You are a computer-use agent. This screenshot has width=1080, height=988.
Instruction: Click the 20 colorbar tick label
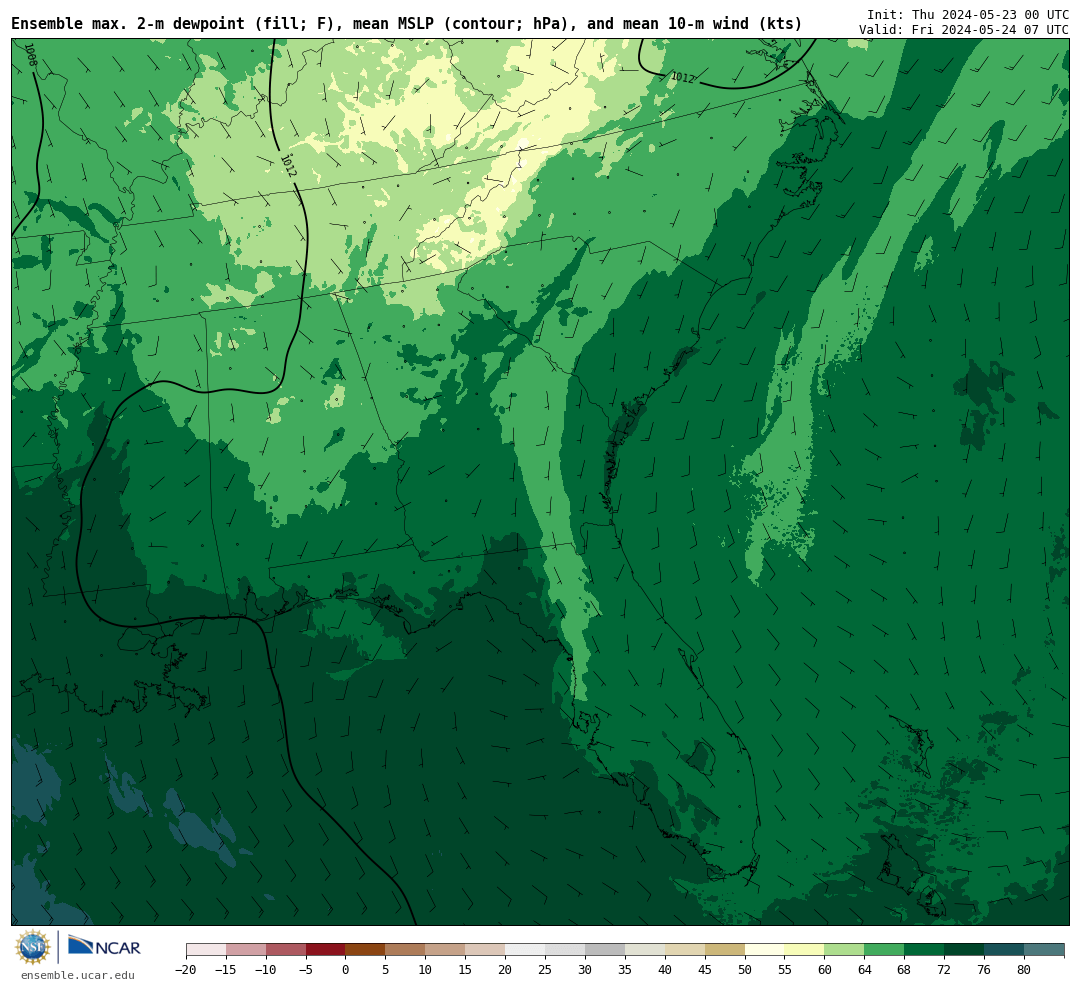pyautogui.click(x=506, y=970)
